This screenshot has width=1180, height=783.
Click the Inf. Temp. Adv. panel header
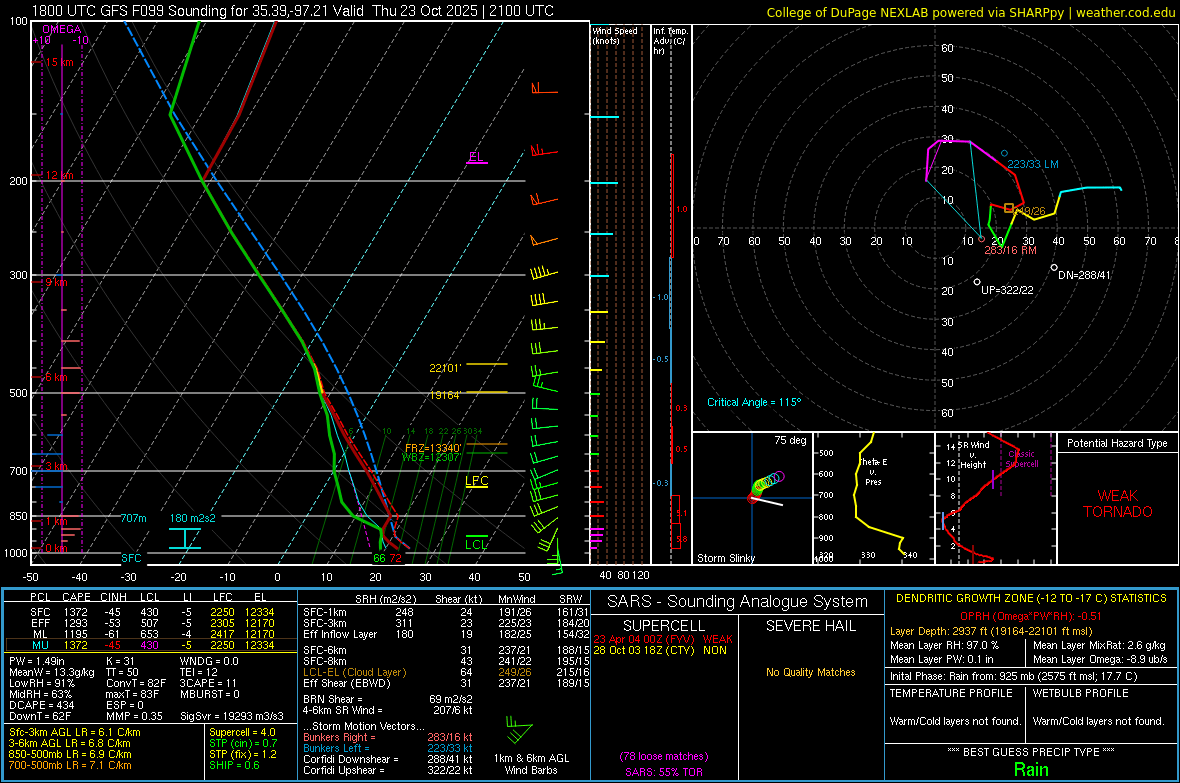tap(670, 41)
